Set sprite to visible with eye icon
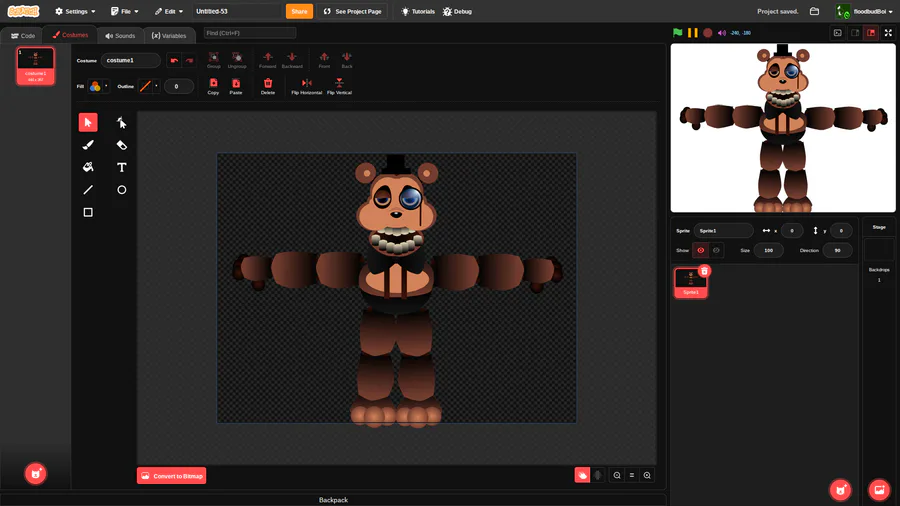The width and height of the screenshot is (900, 506). [x=701, y=250]
